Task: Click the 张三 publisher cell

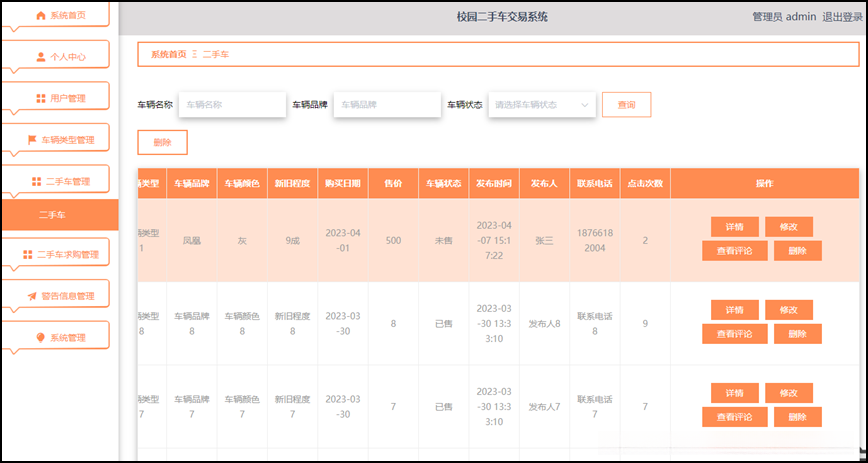Action: (x=544, y=241)
